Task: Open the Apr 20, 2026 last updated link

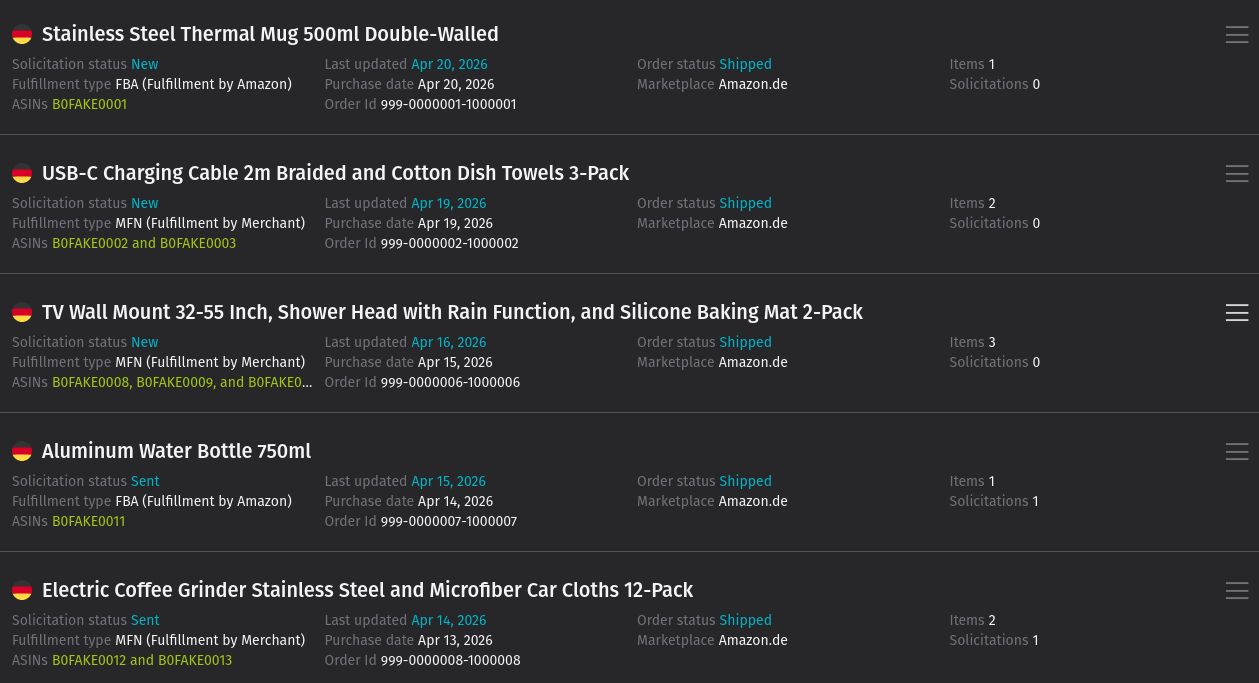Action: coord(449,64)
